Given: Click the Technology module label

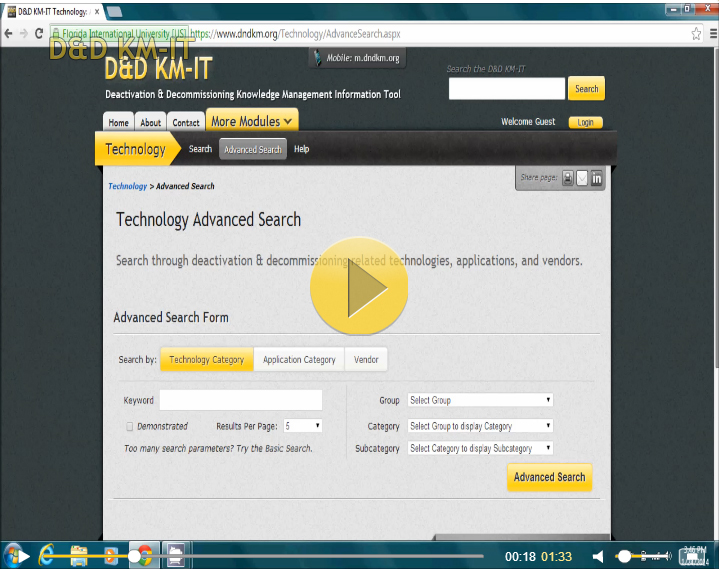Looking at the screenshot, I should pos(135,149).
